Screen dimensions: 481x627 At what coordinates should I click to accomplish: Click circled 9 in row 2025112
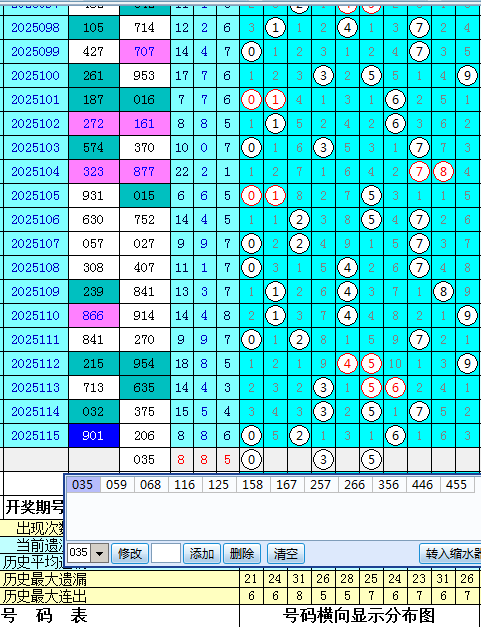pyautogui.click(x=467, y=363)
